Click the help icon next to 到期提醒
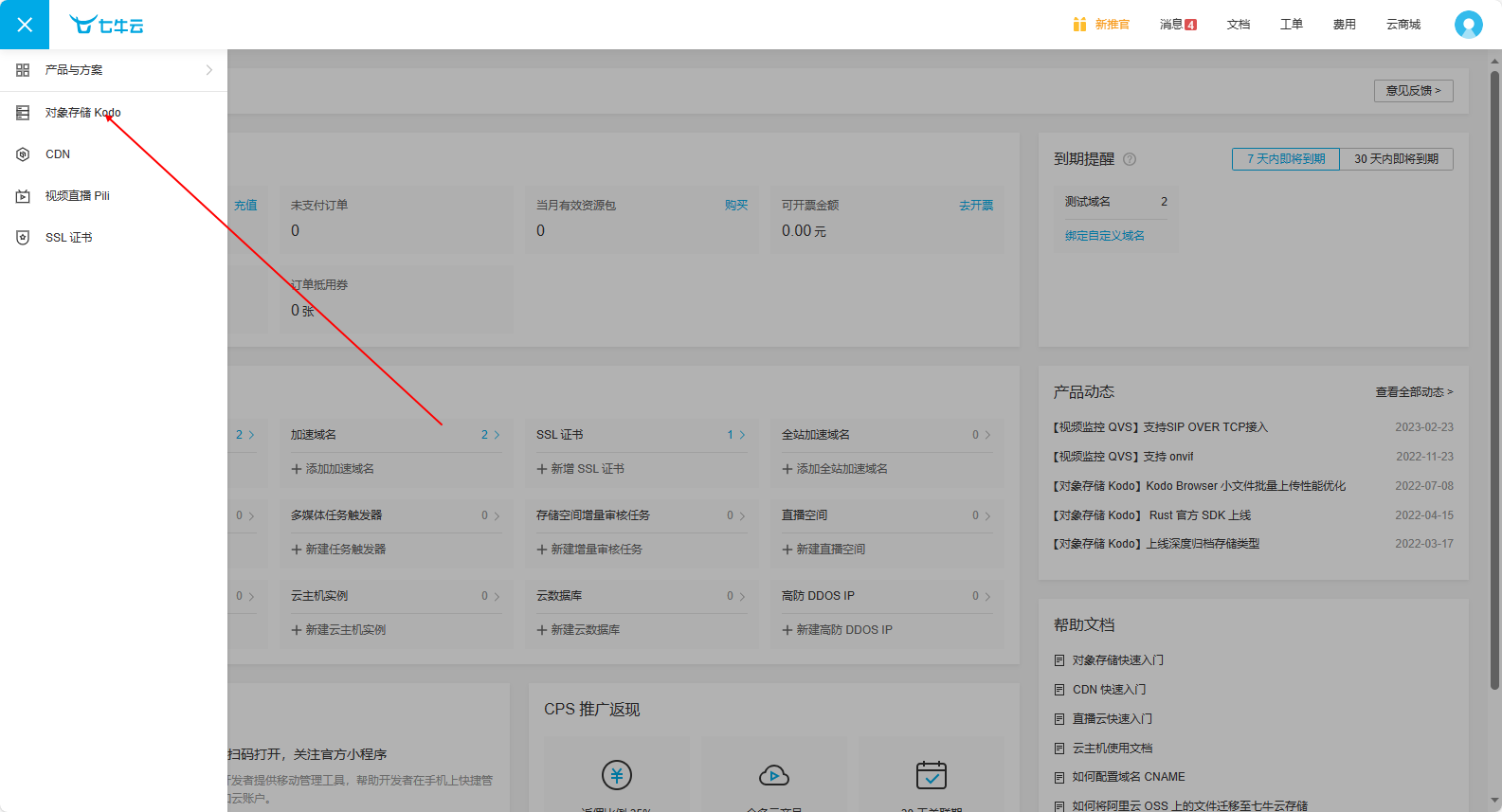 click(x=1130, y=159)
